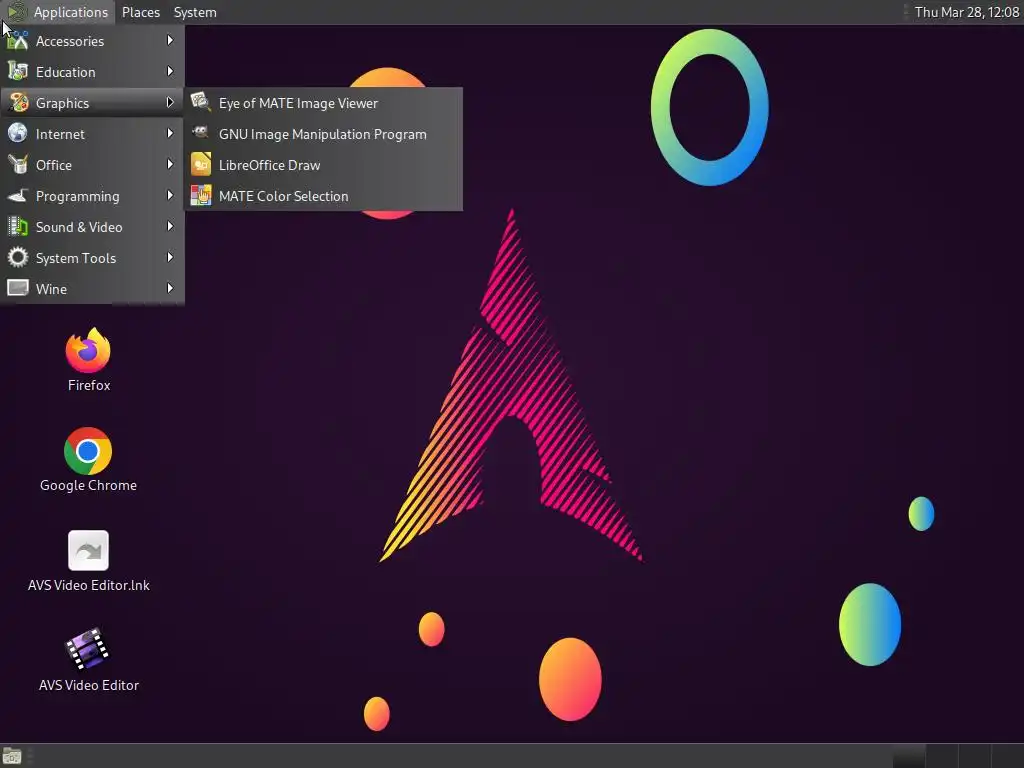
Task: Click the Office category icon
Action: [x=18, y=165]
